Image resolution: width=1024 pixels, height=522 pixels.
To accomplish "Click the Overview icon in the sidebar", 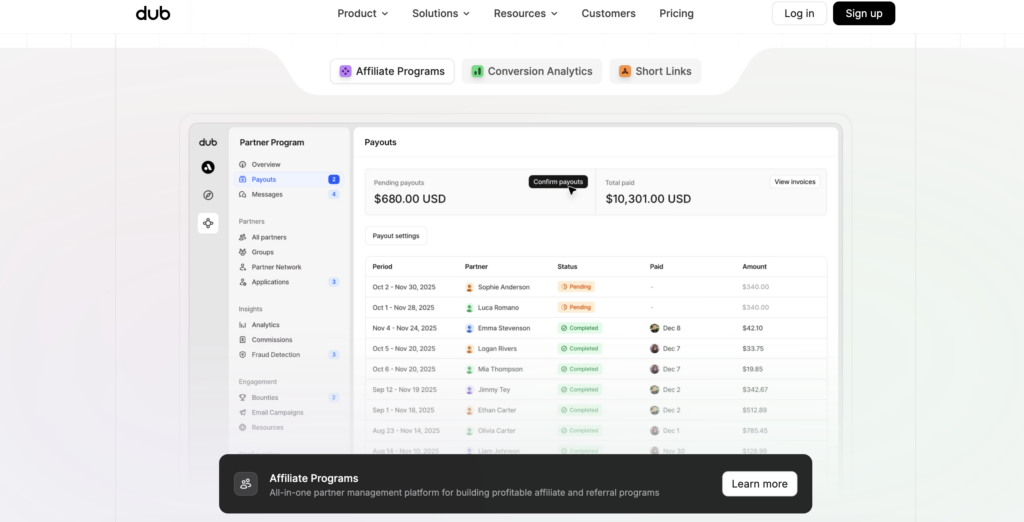I will [242, 165].
